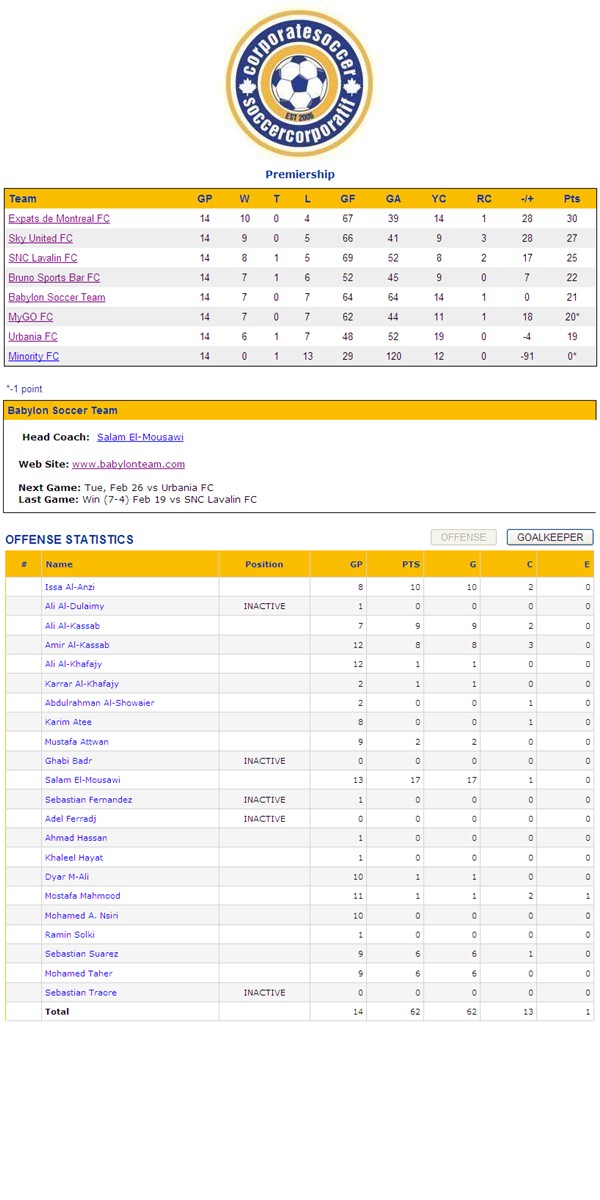Viewport: 600px width, 1200px height.
Task: Open player Mohamed Taher
Action: (78, 974)
